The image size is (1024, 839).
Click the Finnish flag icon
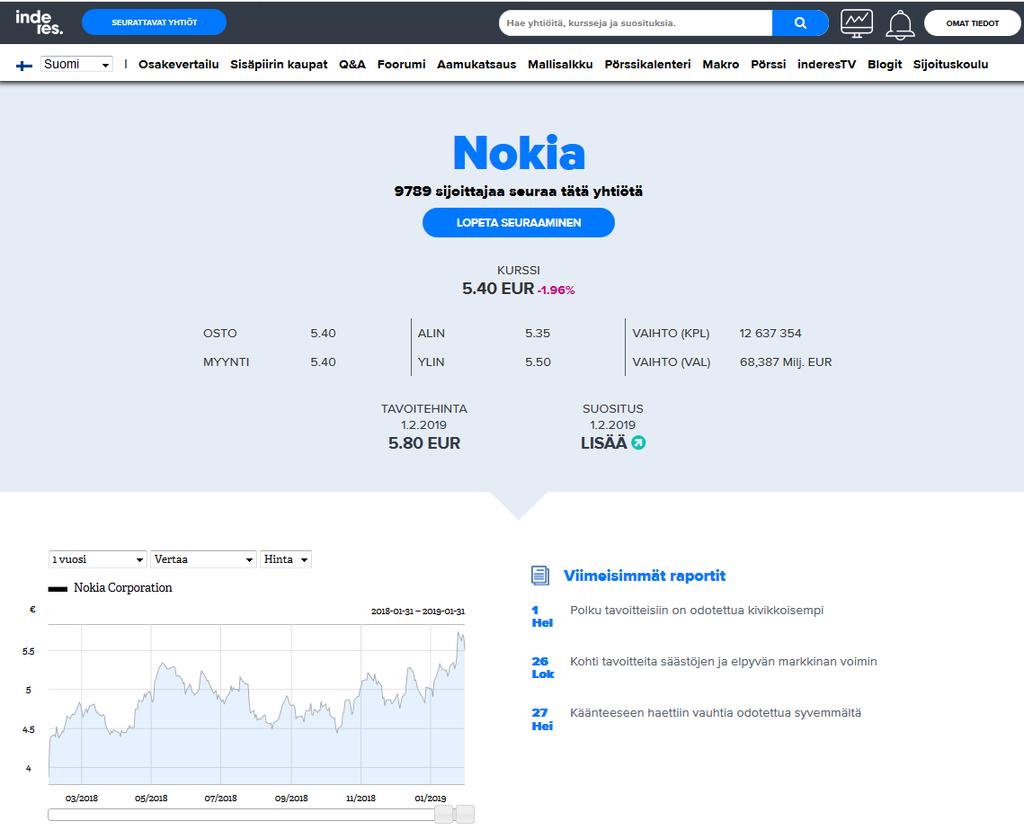pos(24,65)
